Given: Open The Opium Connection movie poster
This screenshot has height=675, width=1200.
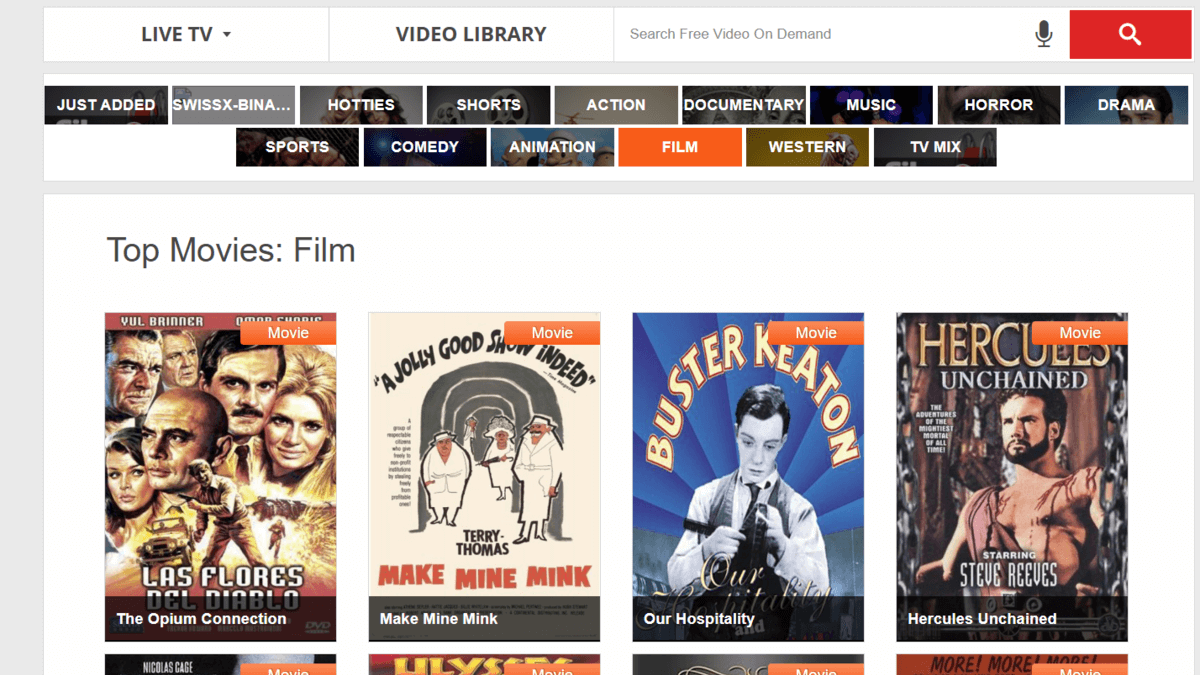Looking at the screenshot, I should click(x=220, y=470).
